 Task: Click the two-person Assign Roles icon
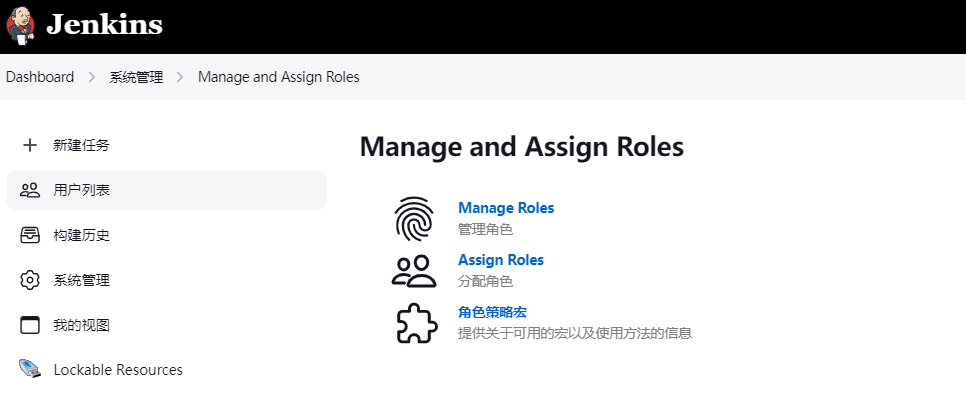414,271
